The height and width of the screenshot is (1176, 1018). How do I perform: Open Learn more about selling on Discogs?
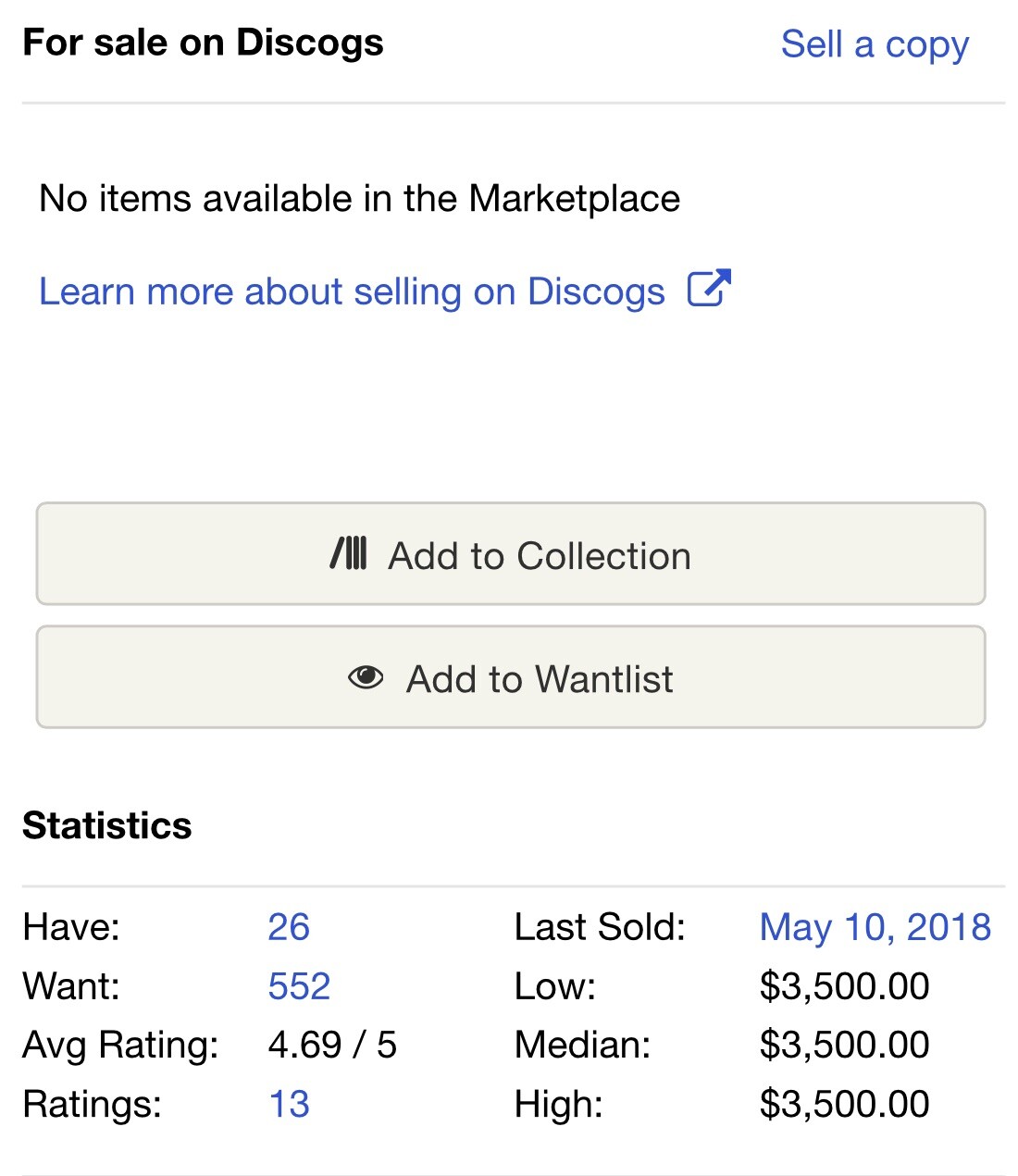[352, 291]
